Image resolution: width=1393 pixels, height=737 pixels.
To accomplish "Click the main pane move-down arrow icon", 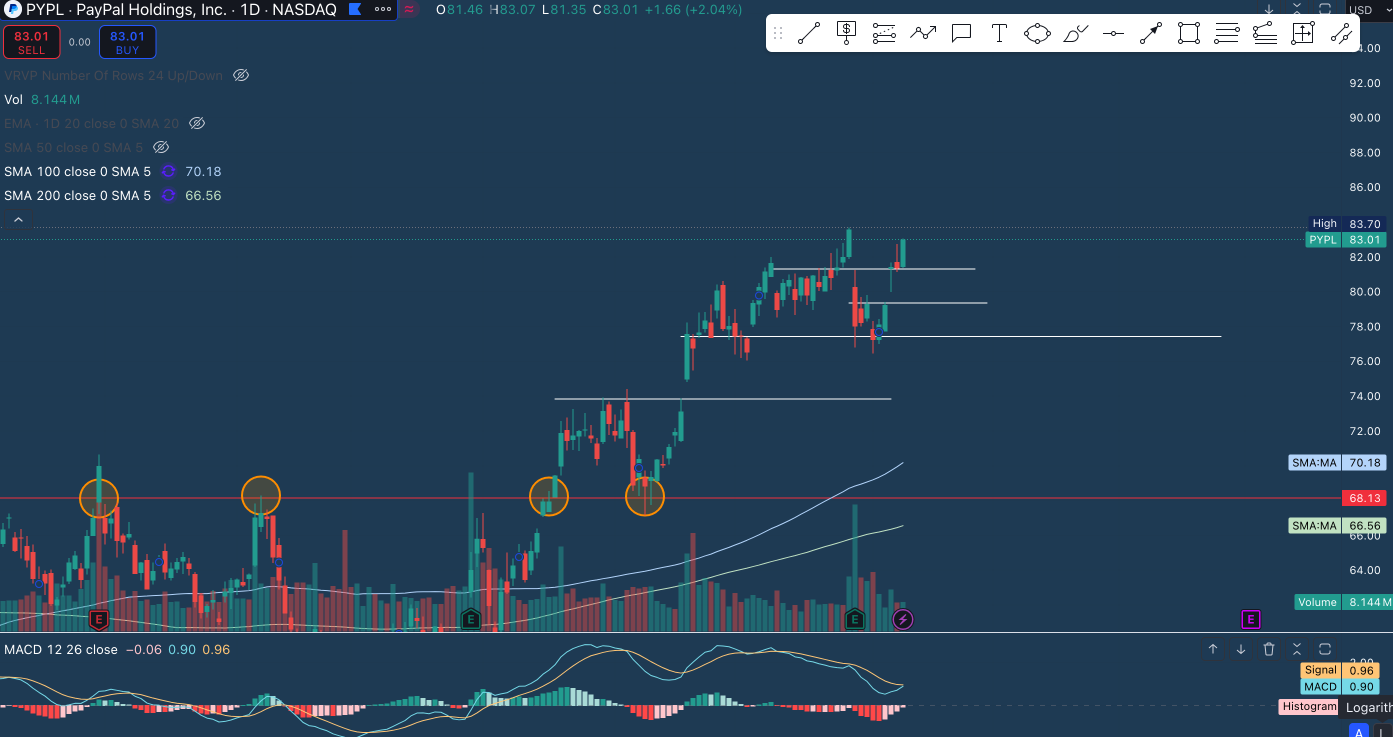I will pyautogui.click(x=1269, y=9).
